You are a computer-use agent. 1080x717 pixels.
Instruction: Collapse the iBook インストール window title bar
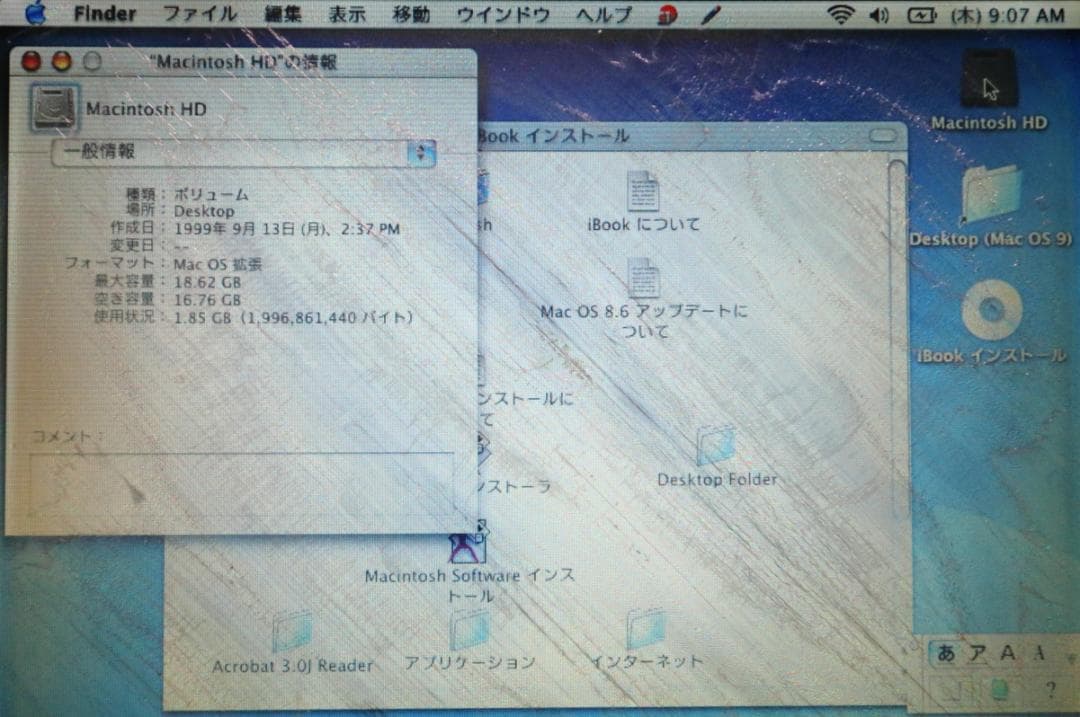pos(884,136)
